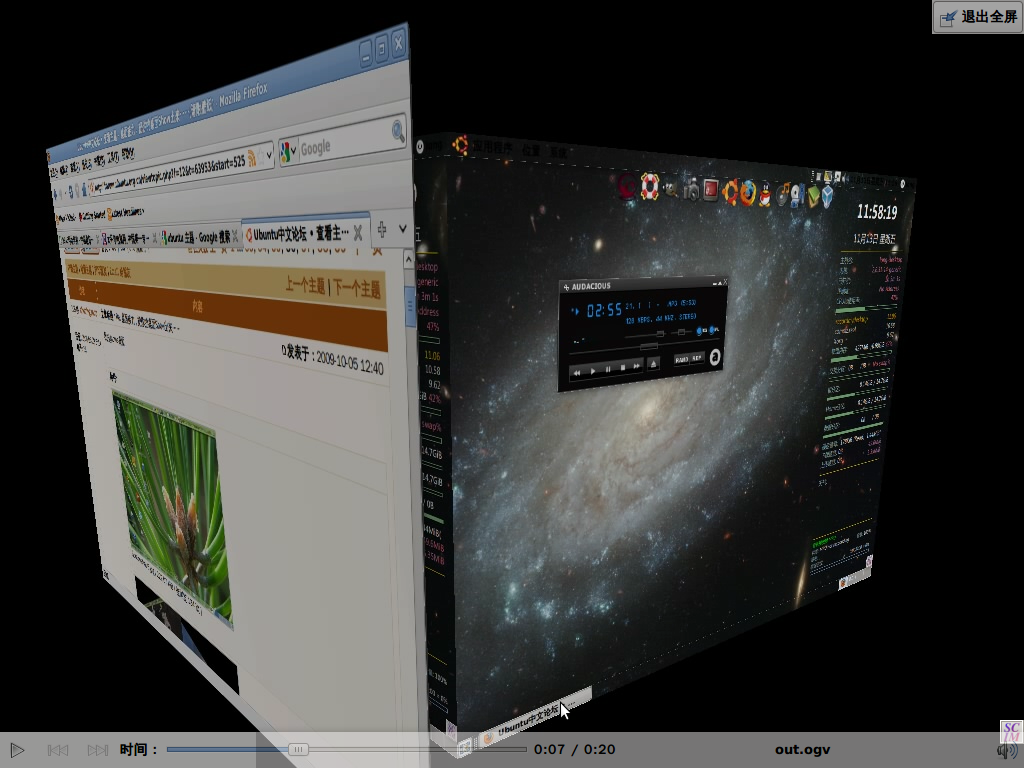
Task: Click the out.ogv file name
Action: click(802, 750)
